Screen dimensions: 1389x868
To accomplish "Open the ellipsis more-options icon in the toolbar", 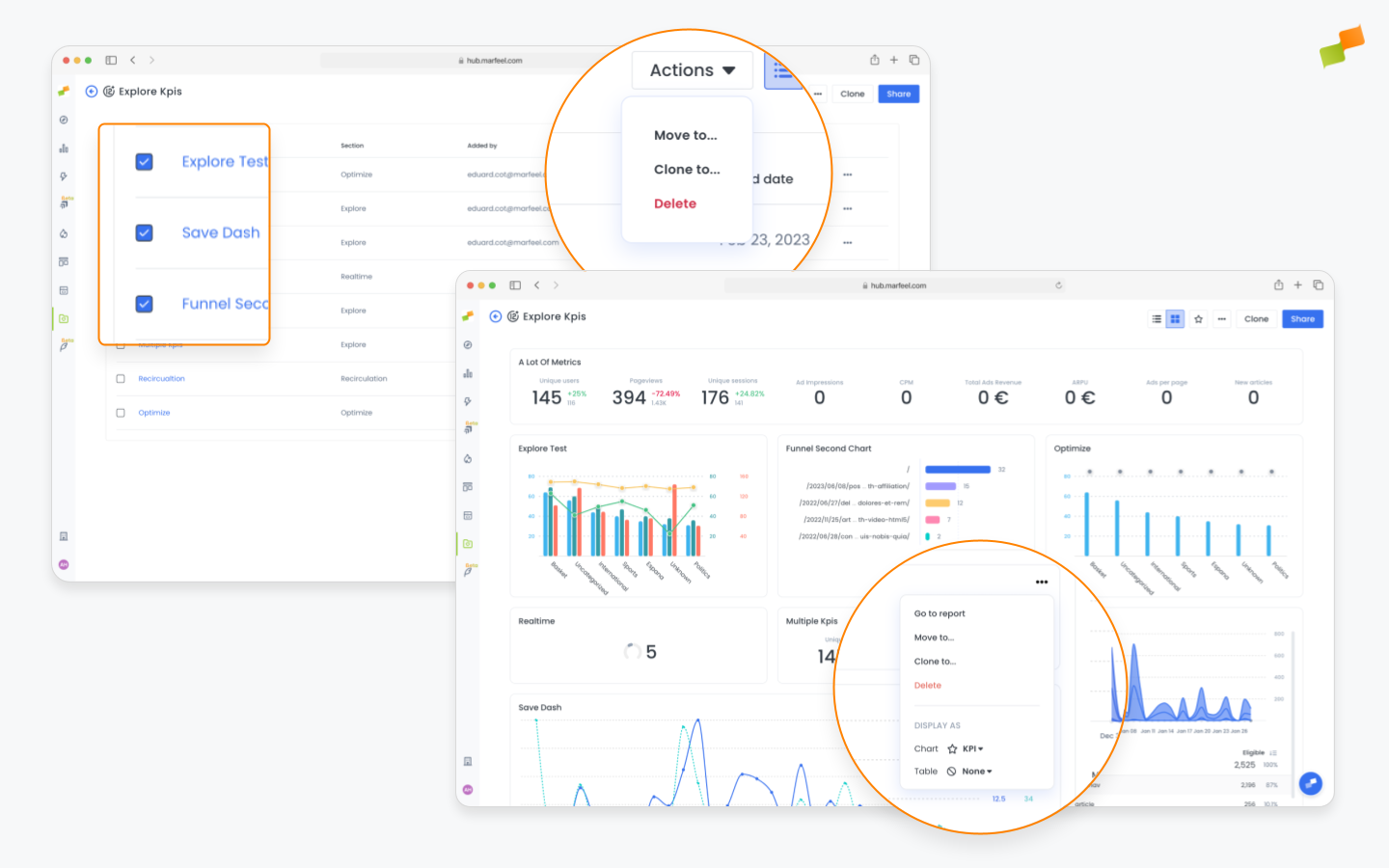I will coord(1221,318).
